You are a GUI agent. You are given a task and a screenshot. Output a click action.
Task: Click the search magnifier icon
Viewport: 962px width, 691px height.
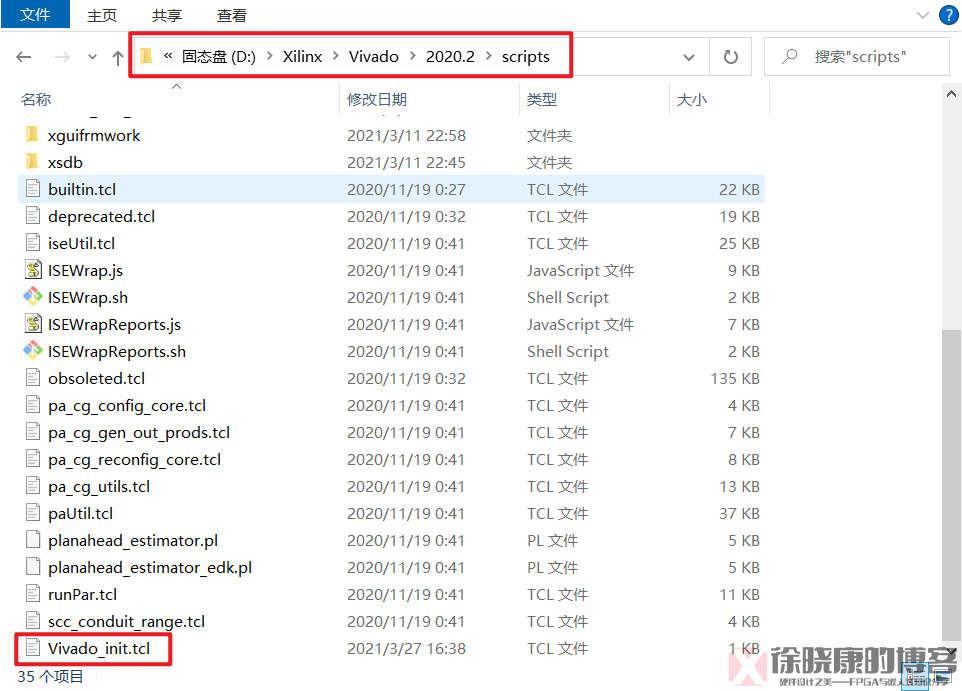coord(790,56)
